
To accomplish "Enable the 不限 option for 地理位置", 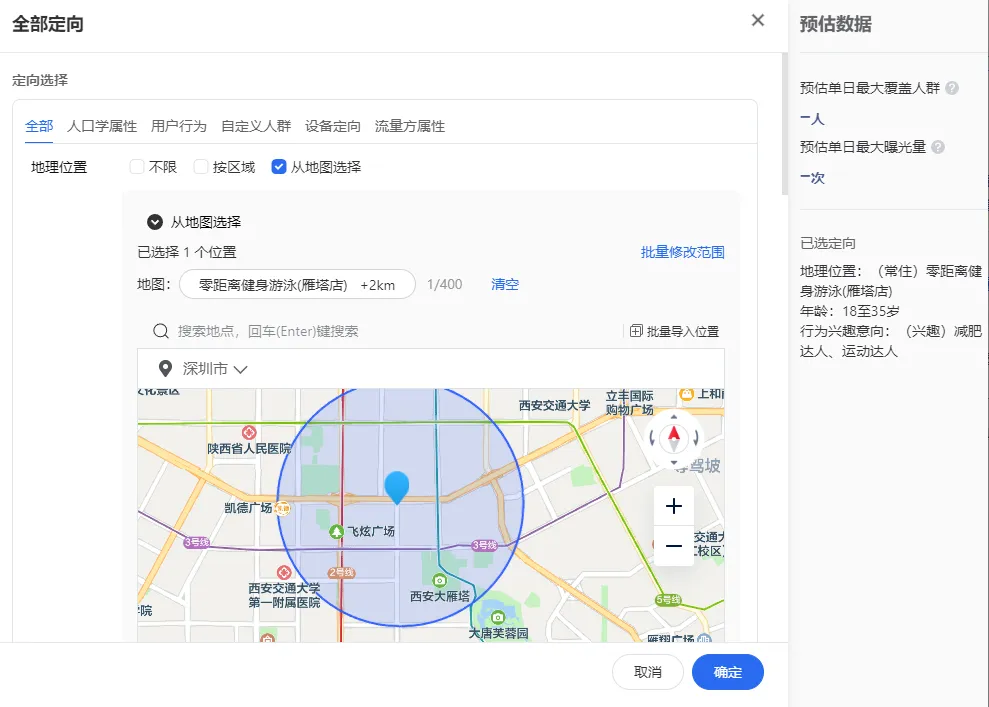I will tap(137, 168).
